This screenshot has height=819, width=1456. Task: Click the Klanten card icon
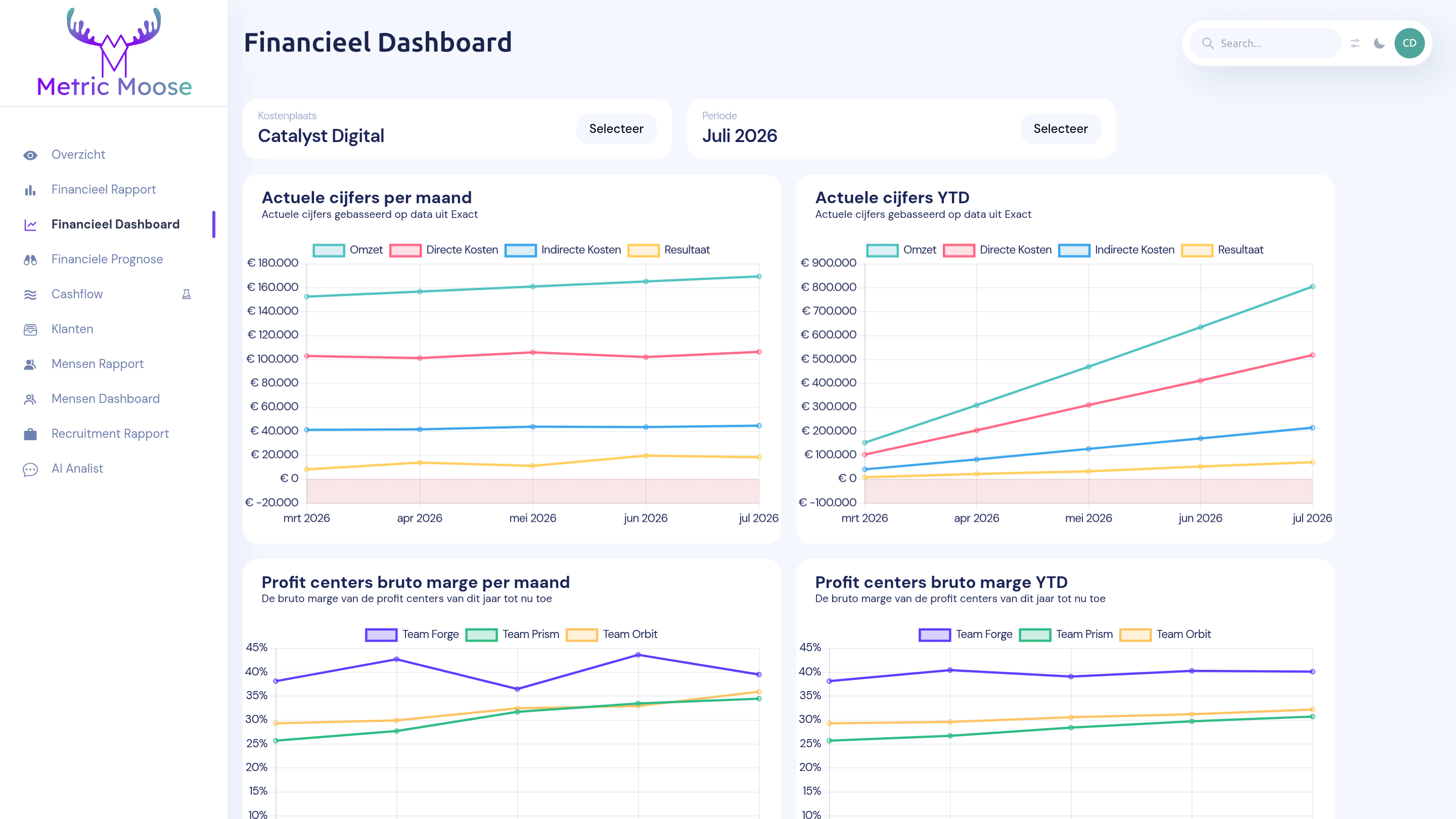pyautogui.click(x=30, y=330)
